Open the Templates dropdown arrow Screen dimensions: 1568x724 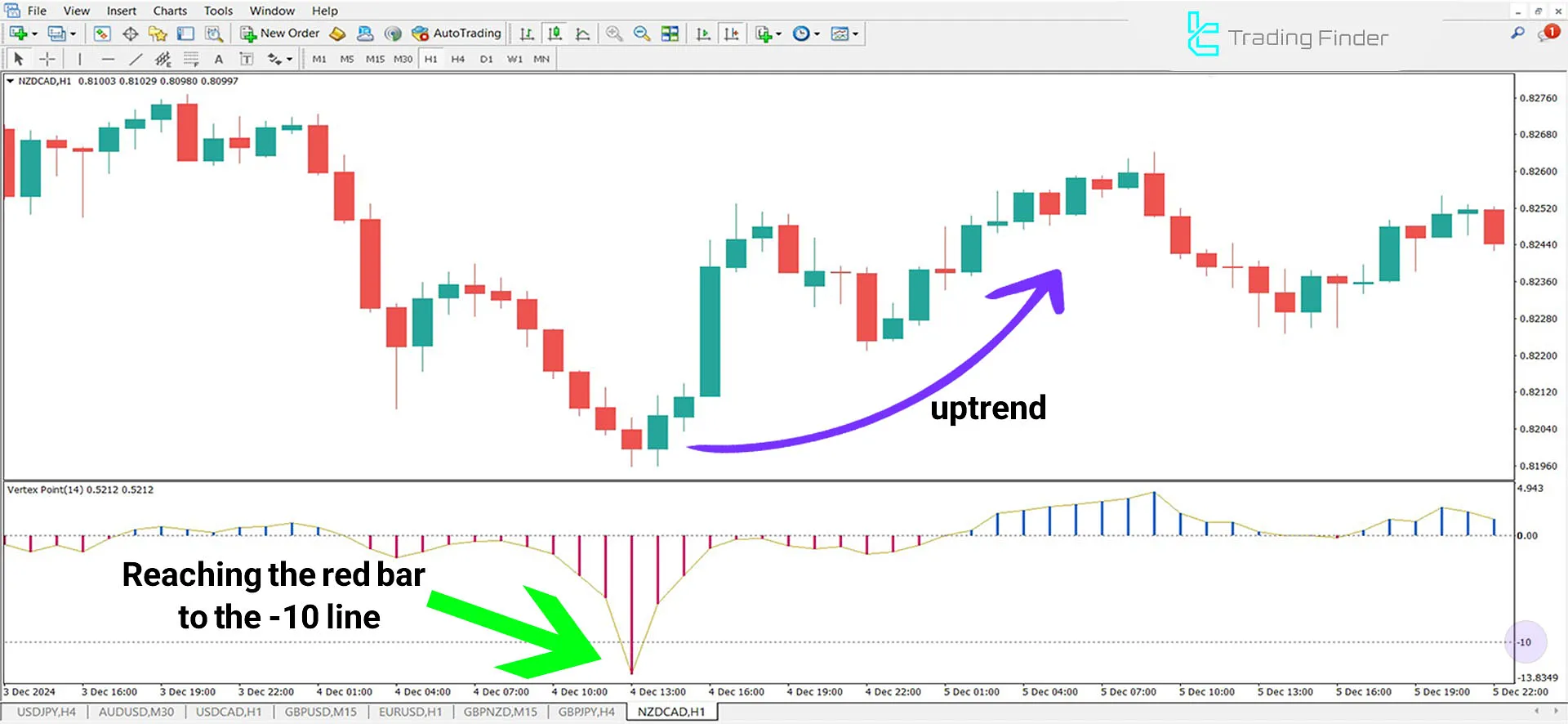click(x=855, y=34)
